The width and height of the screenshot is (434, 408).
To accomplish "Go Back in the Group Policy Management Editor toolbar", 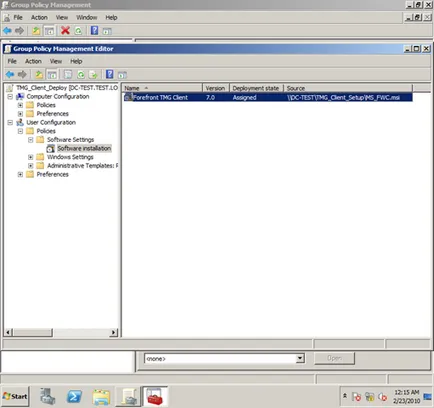I will coord(10,74).
